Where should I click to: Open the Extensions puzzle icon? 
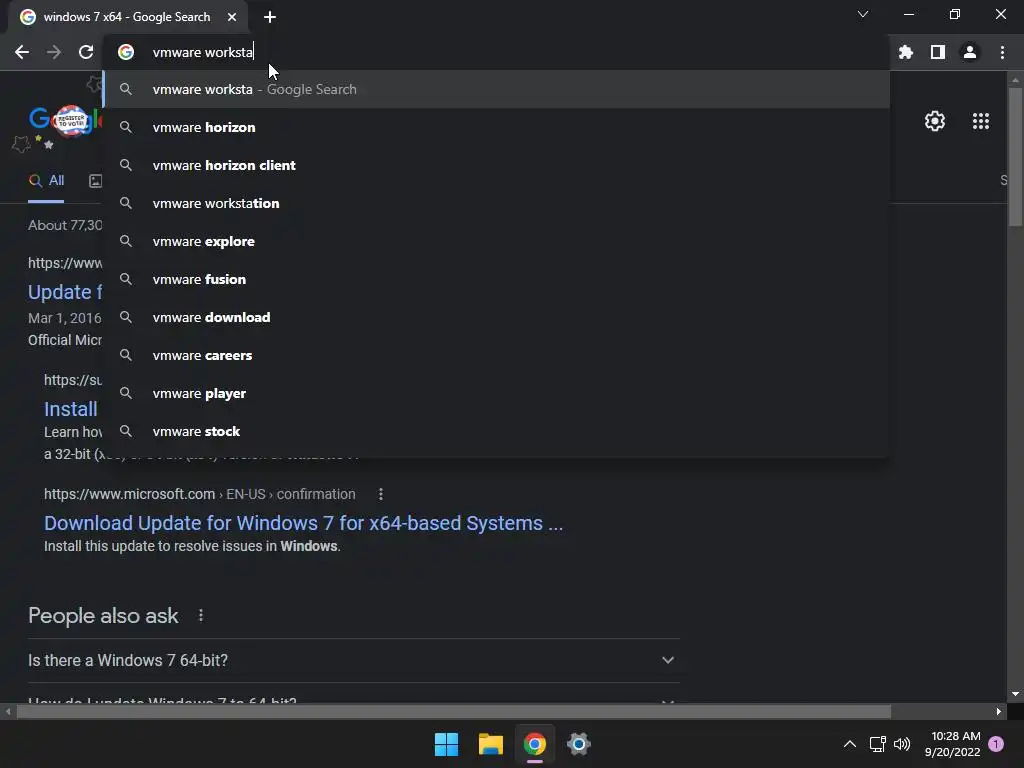point(906,52)
